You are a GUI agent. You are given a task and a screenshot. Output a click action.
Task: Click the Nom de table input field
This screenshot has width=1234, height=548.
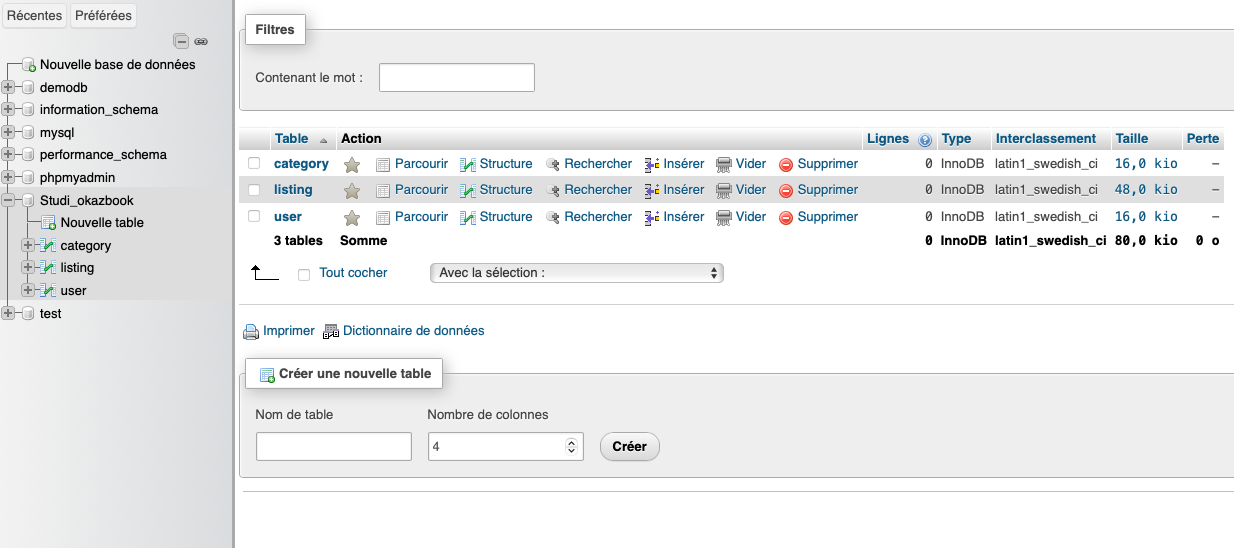pos(334,446)
